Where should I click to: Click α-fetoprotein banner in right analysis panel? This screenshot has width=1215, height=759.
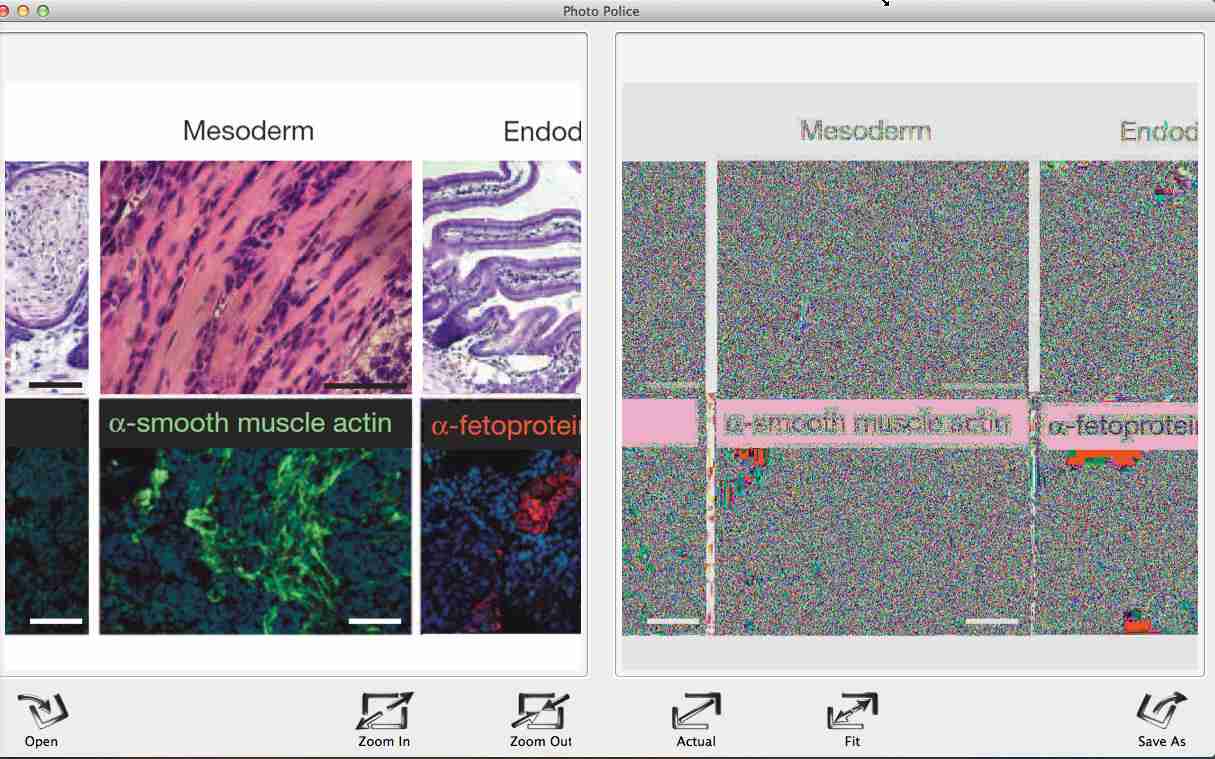pyautogui.click(x=1120, y=427)
